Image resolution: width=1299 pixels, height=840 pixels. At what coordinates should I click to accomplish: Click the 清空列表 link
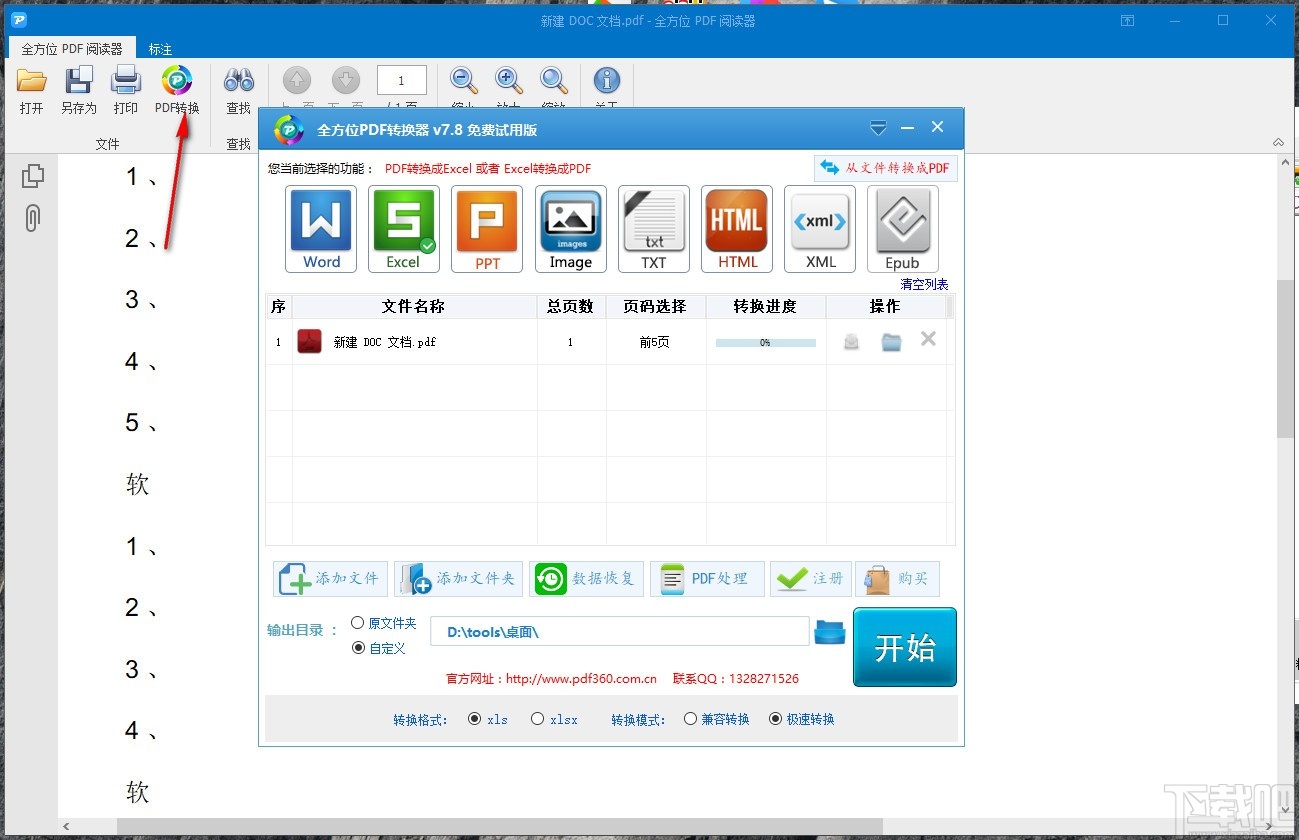[x=924, y=284]
